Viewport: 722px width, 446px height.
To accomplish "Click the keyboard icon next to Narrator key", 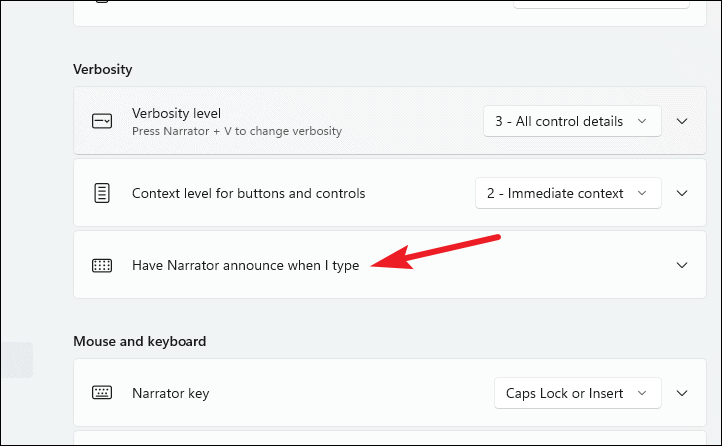I will pos(102,393).
